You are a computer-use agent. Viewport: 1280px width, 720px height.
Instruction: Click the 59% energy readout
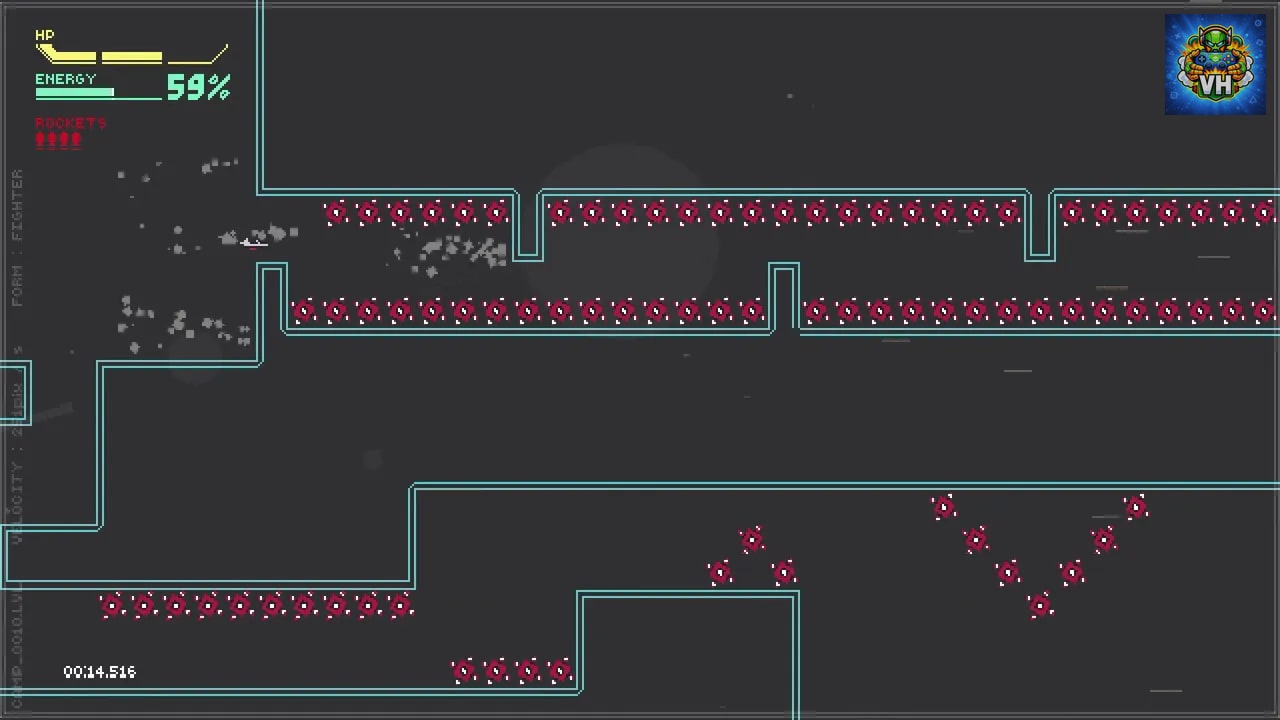[199, 87]
